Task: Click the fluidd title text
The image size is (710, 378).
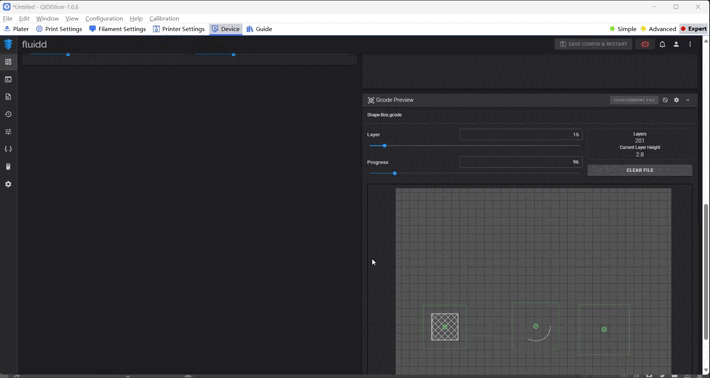Action: (34, 44)
